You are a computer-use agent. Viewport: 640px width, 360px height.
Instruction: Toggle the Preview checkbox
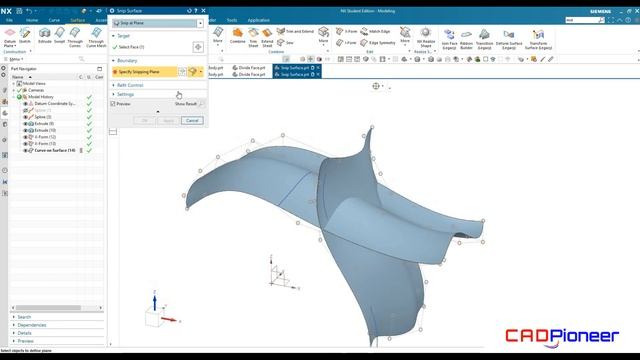pos(113,104)
